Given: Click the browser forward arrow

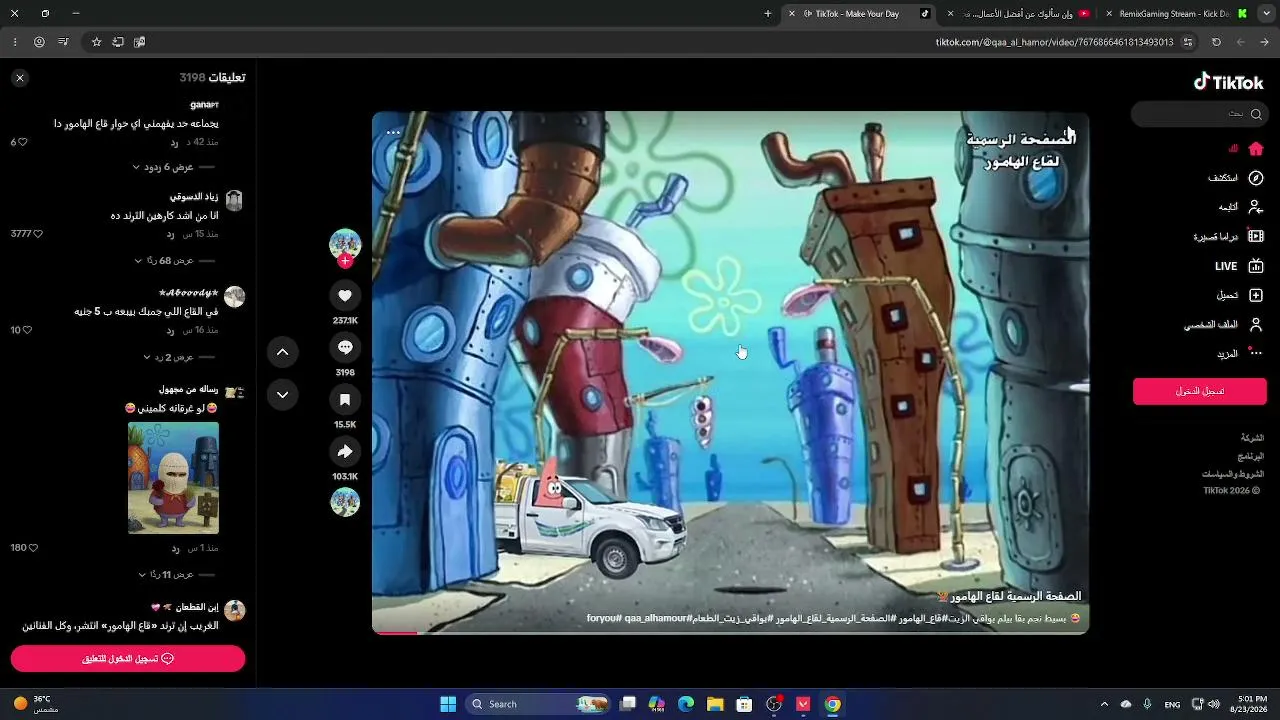Looking at the screenshot, I should [x=1241, y=42].
